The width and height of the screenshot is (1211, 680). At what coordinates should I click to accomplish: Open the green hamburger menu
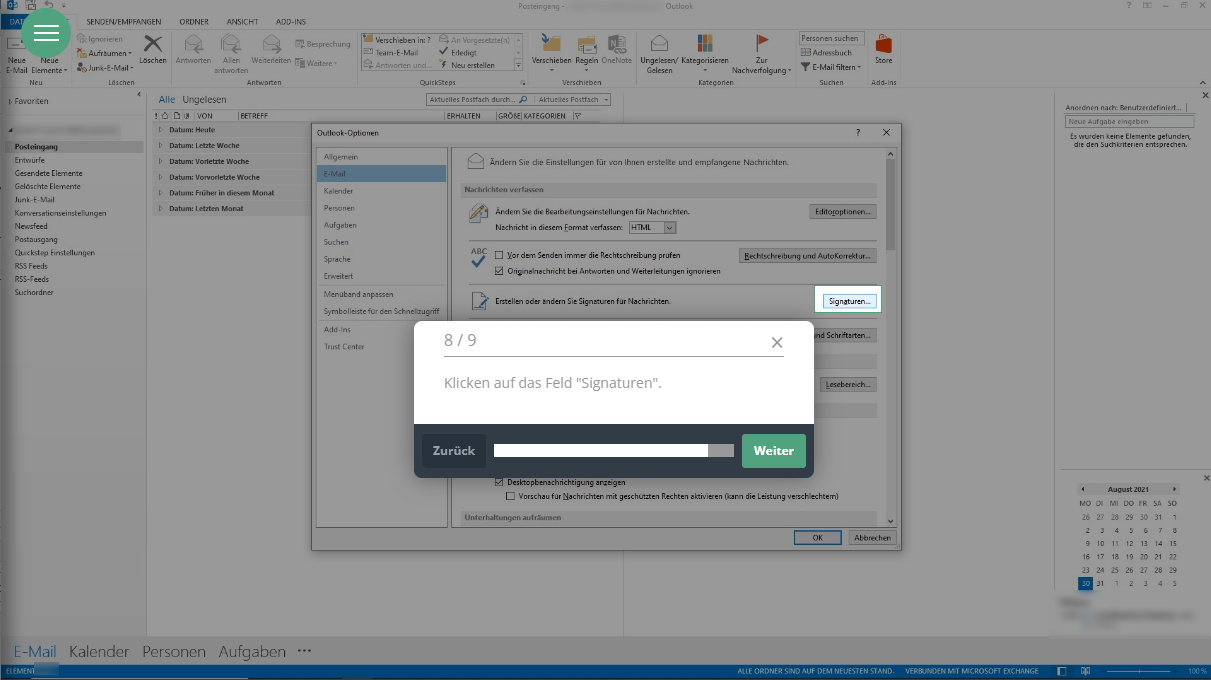coord(46,33)
